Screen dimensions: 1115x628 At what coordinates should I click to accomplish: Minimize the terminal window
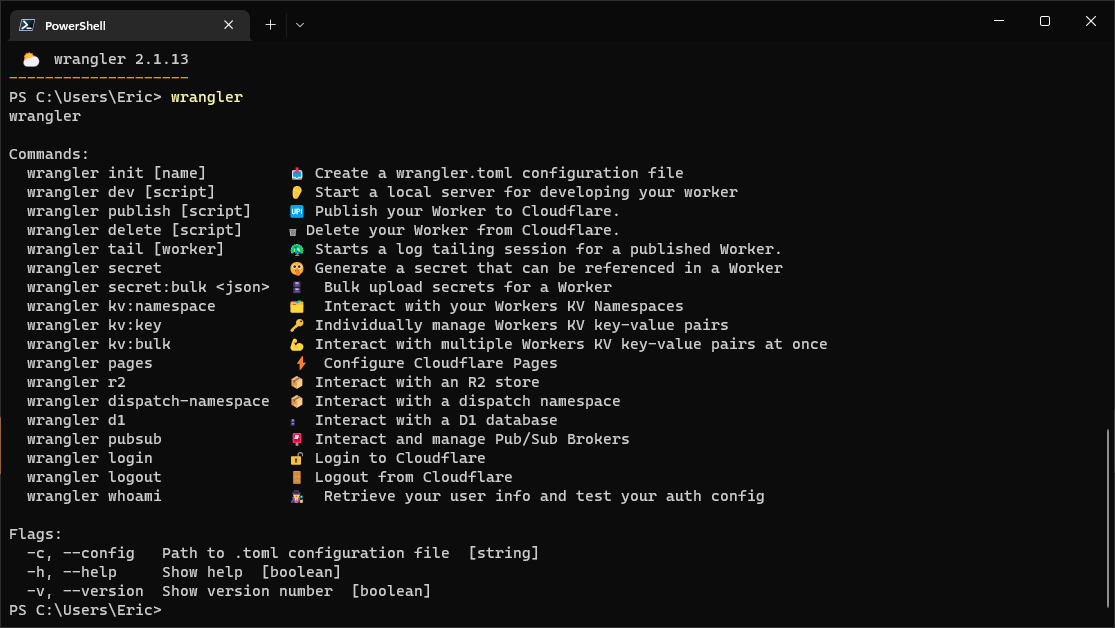coord(998,21)
